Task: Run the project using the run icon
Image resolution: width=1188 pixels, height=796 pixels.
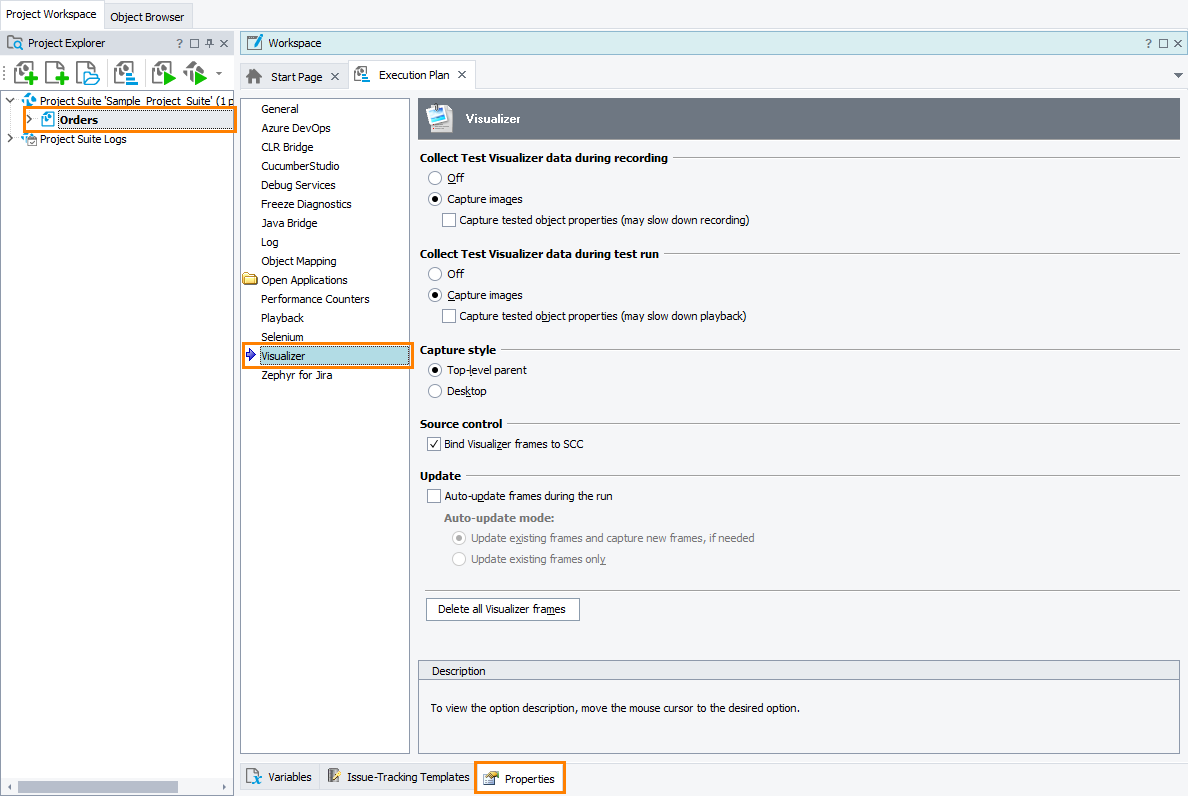Action: pyautogui.click(x=163, y=72)
